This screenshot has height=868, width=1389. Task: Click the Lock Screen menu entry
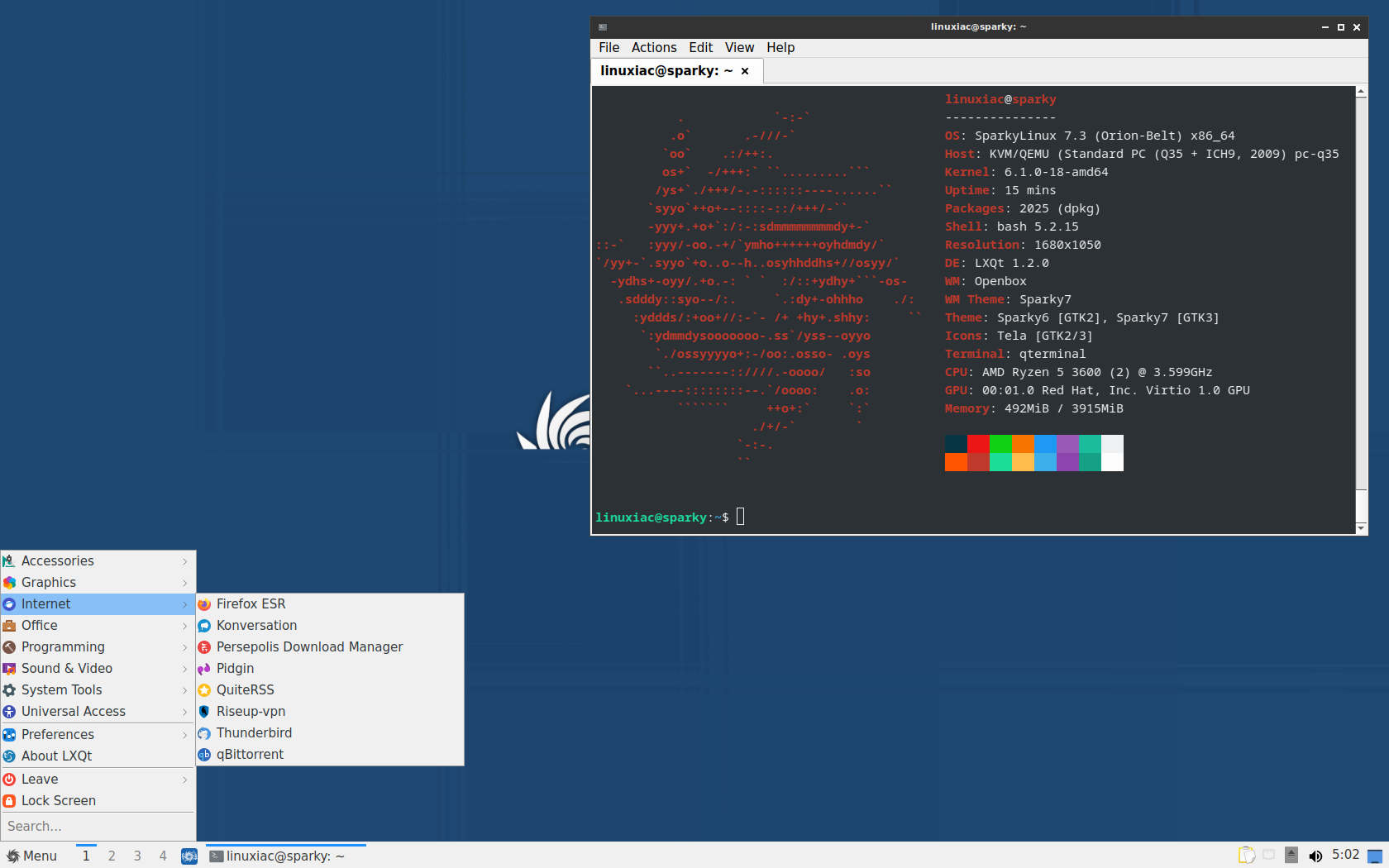[x=98, y=801]
